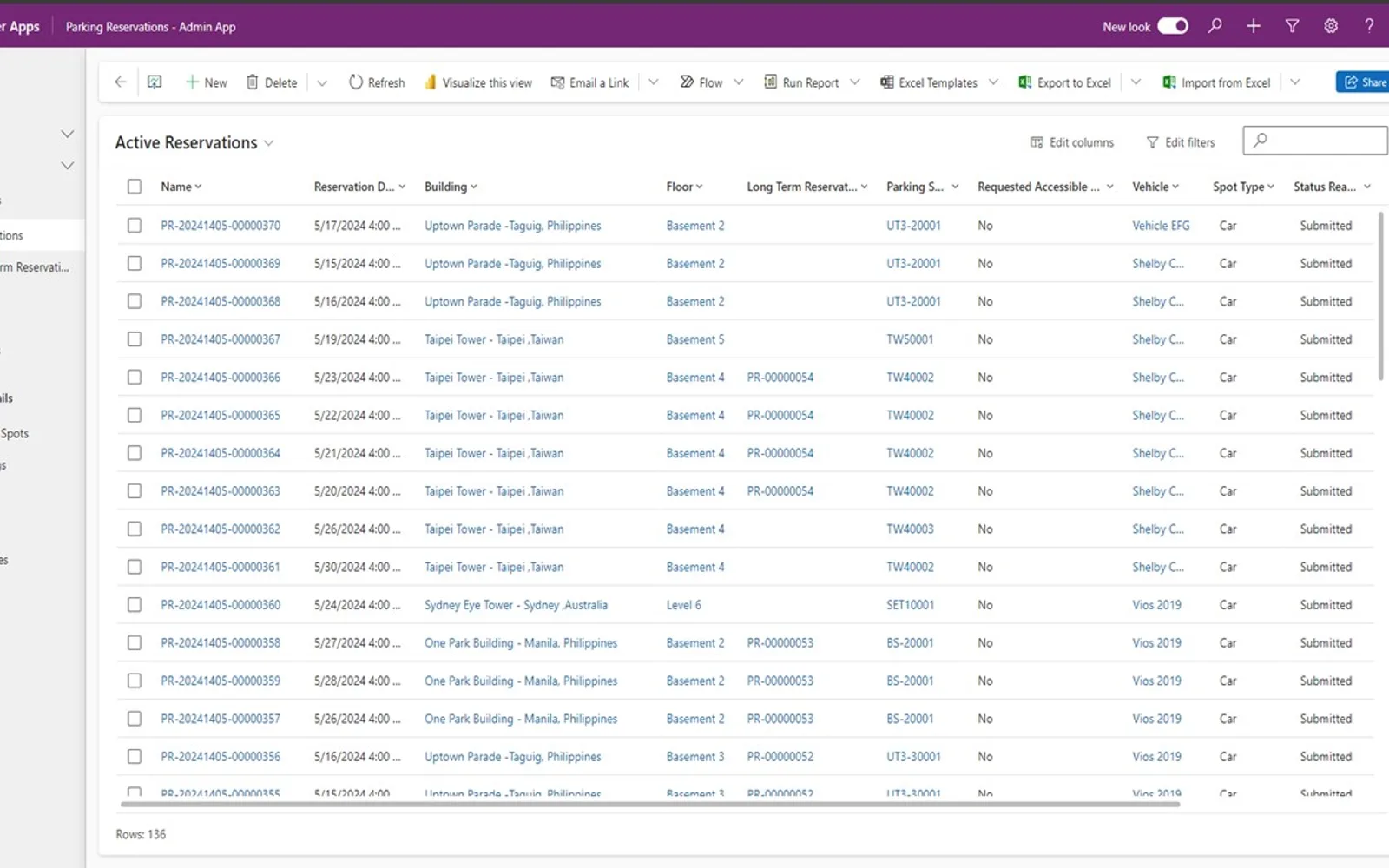Image resolution: width=1389 pixels, height=868 pixels.
Task: Click the New record button
Action: pos(206,82)
